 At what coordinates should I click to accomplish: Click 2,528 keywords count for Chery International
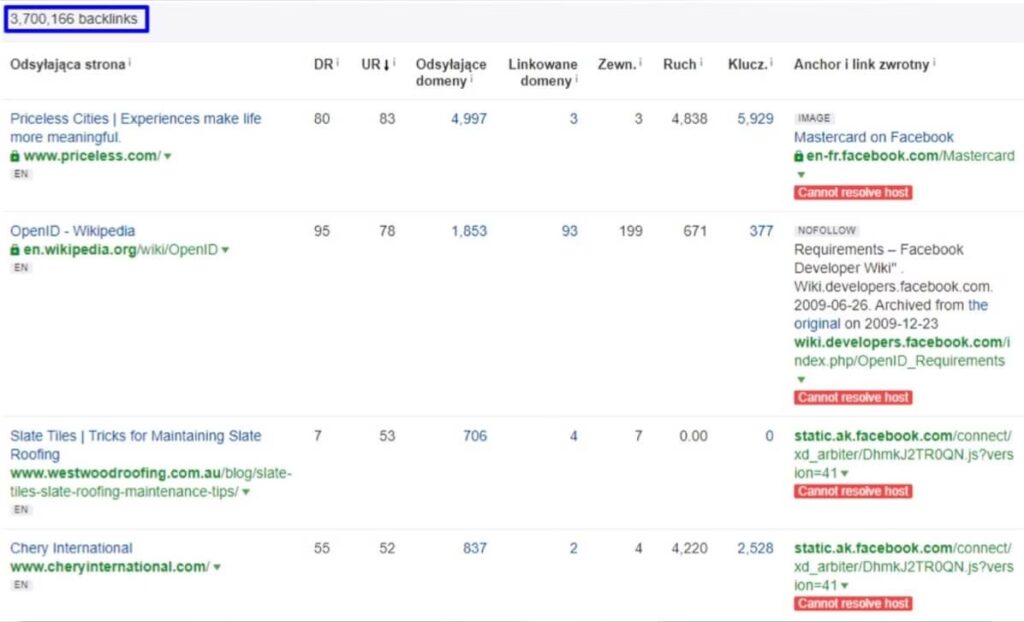point(755,548)
